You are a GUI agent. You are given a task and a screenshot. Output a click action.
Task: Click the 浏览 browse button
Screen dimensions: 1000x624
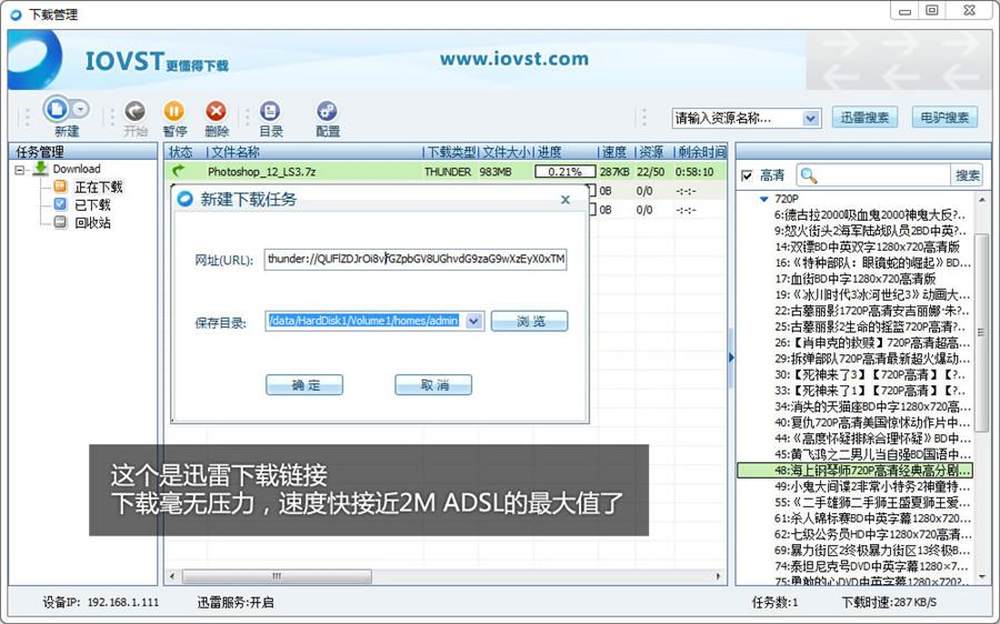529,321
